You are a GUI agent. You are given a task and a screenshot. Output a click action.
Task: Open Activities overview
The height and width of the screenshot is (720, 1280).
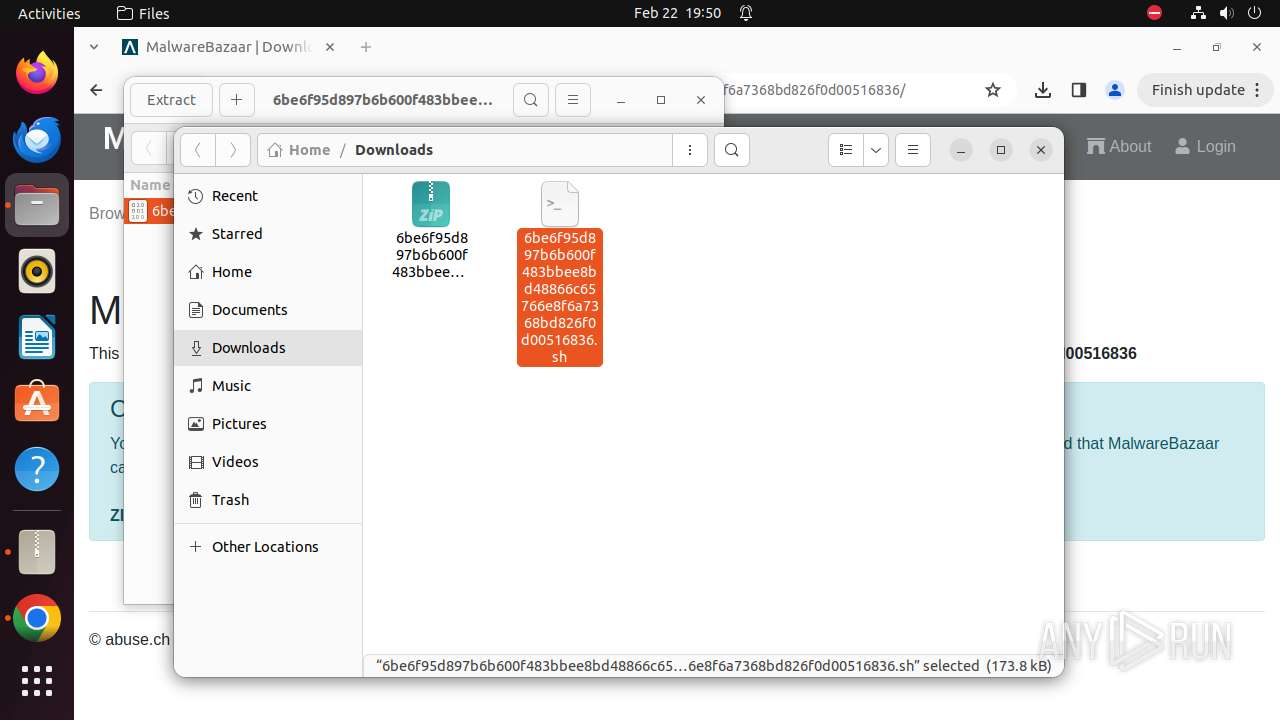(49, 13)
